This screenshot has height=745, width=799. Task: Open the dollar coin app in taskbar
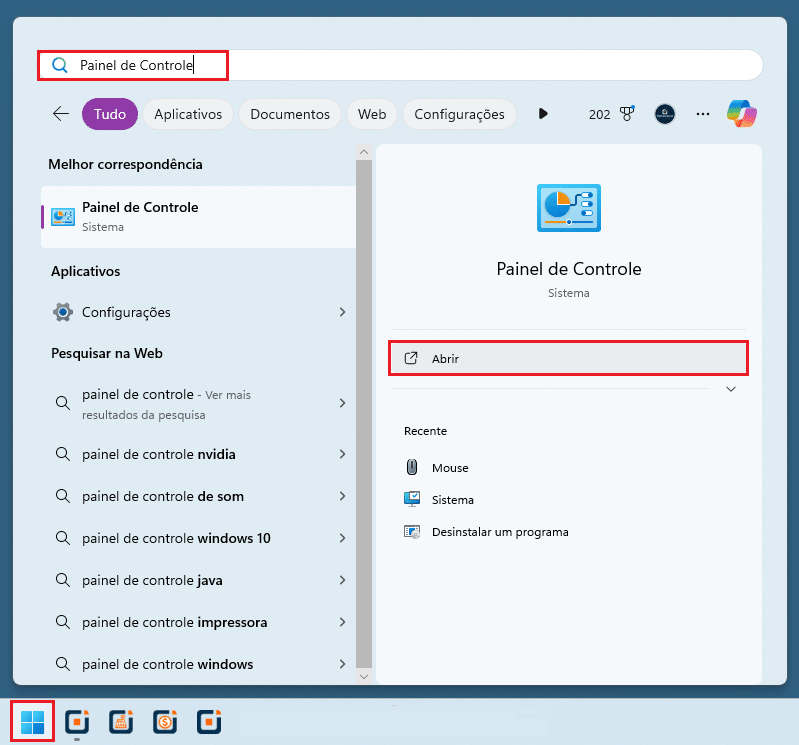165,721
